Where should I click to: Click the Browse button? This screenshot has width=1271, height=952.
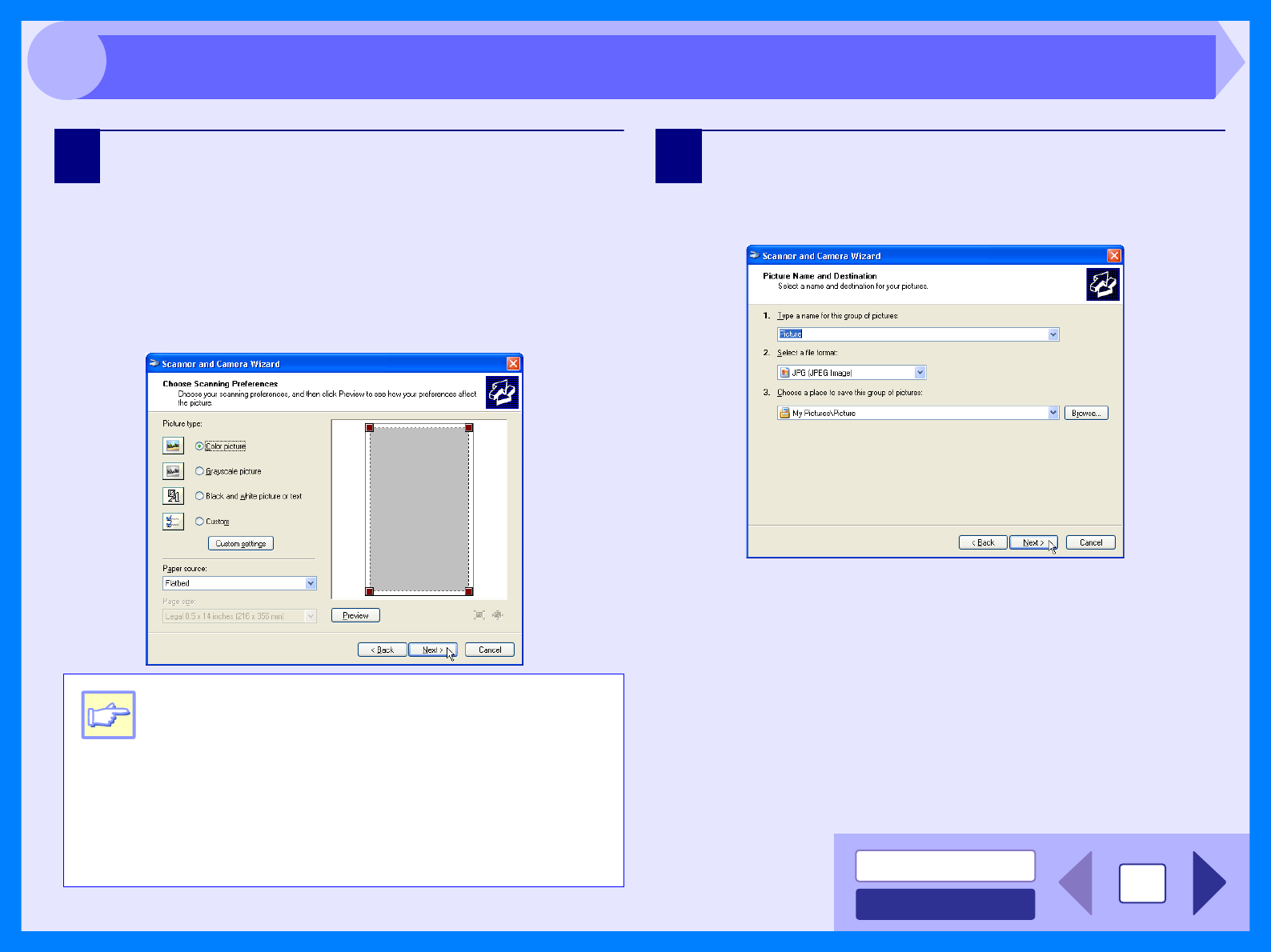click(x=1086, y=413)
